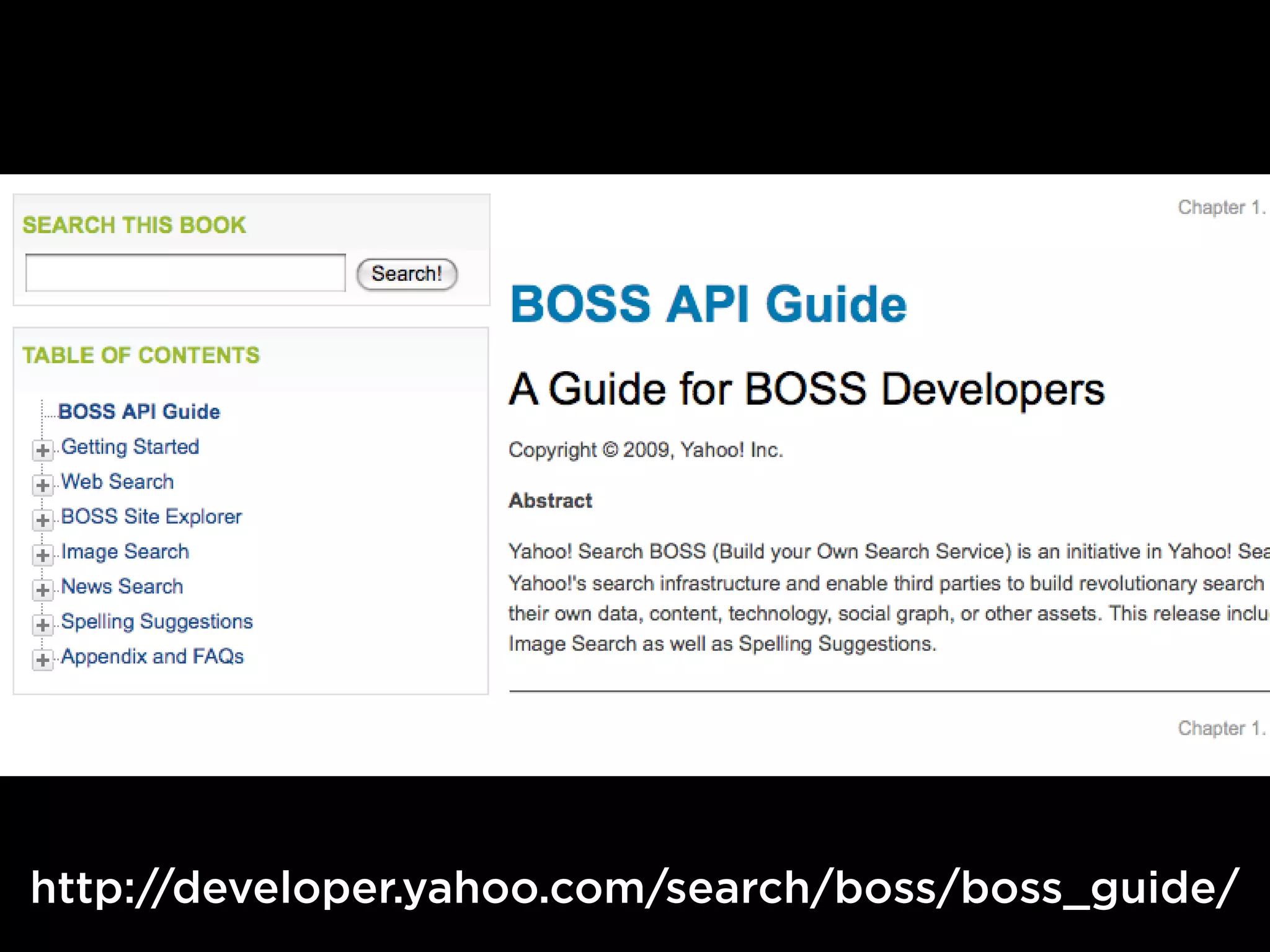Click the Search! button
This screenshot has width=1270, height=952.
(407, 274)
